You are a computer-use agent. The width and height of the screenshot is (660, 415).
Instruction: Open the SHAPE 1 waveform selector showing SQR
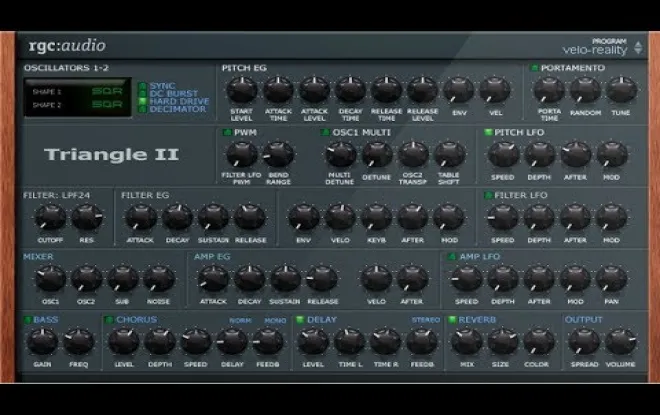click(x=107, y=92)
